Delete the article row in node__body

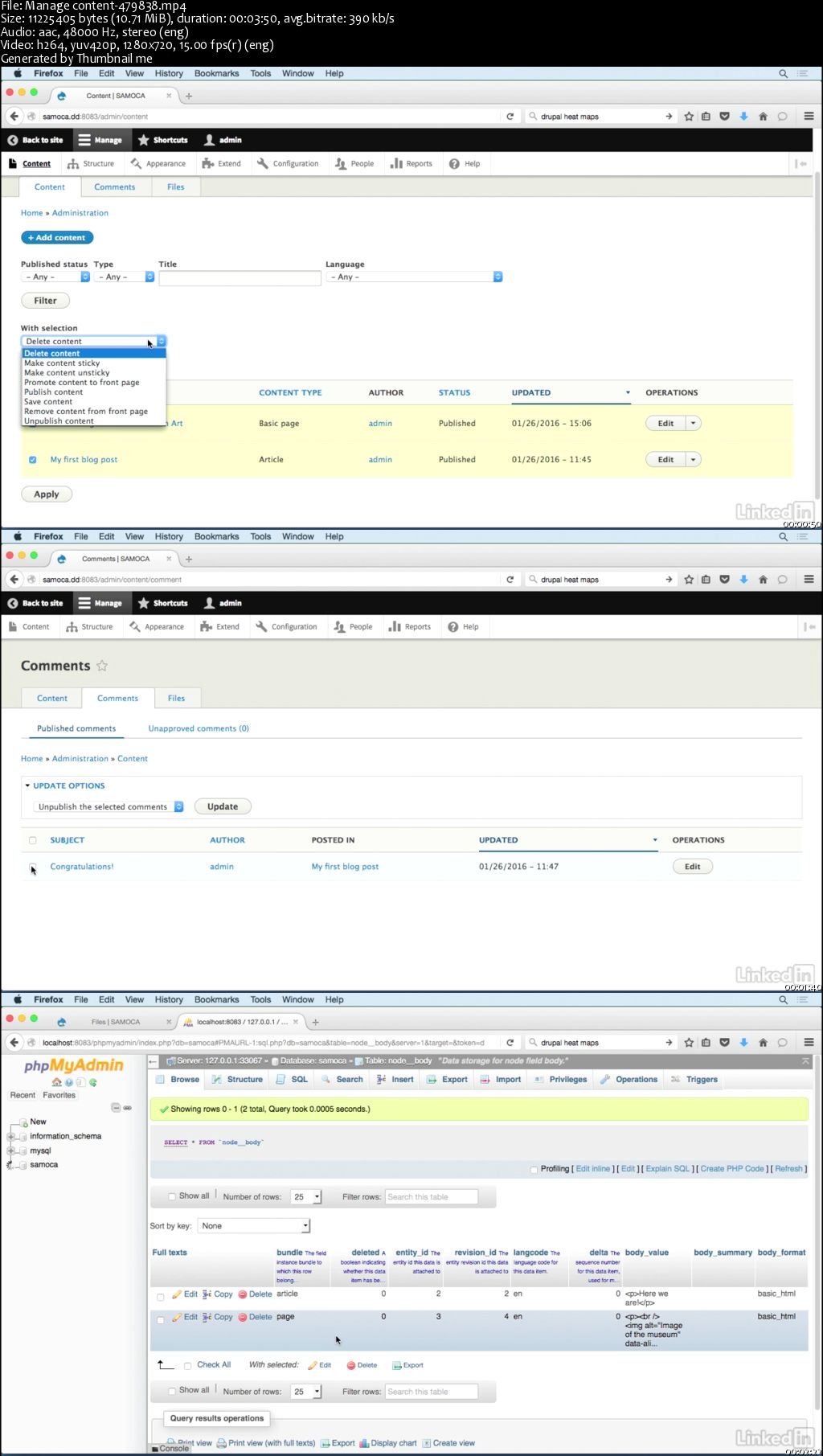point(255,1294)
